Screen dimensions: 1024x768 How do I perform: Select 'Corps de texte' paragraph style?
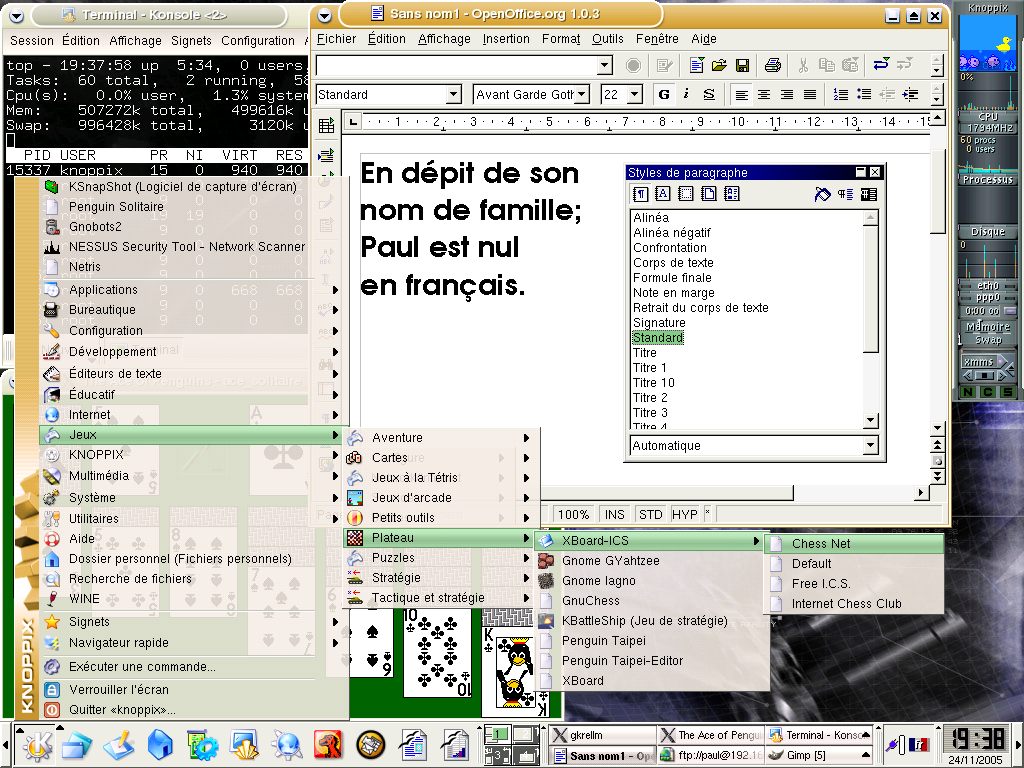673,263
